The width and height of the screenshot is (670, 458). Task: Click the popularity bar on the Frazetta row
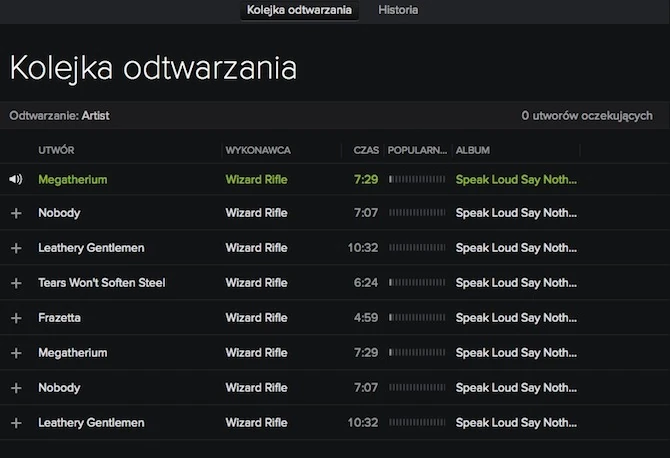pos(417,318)
